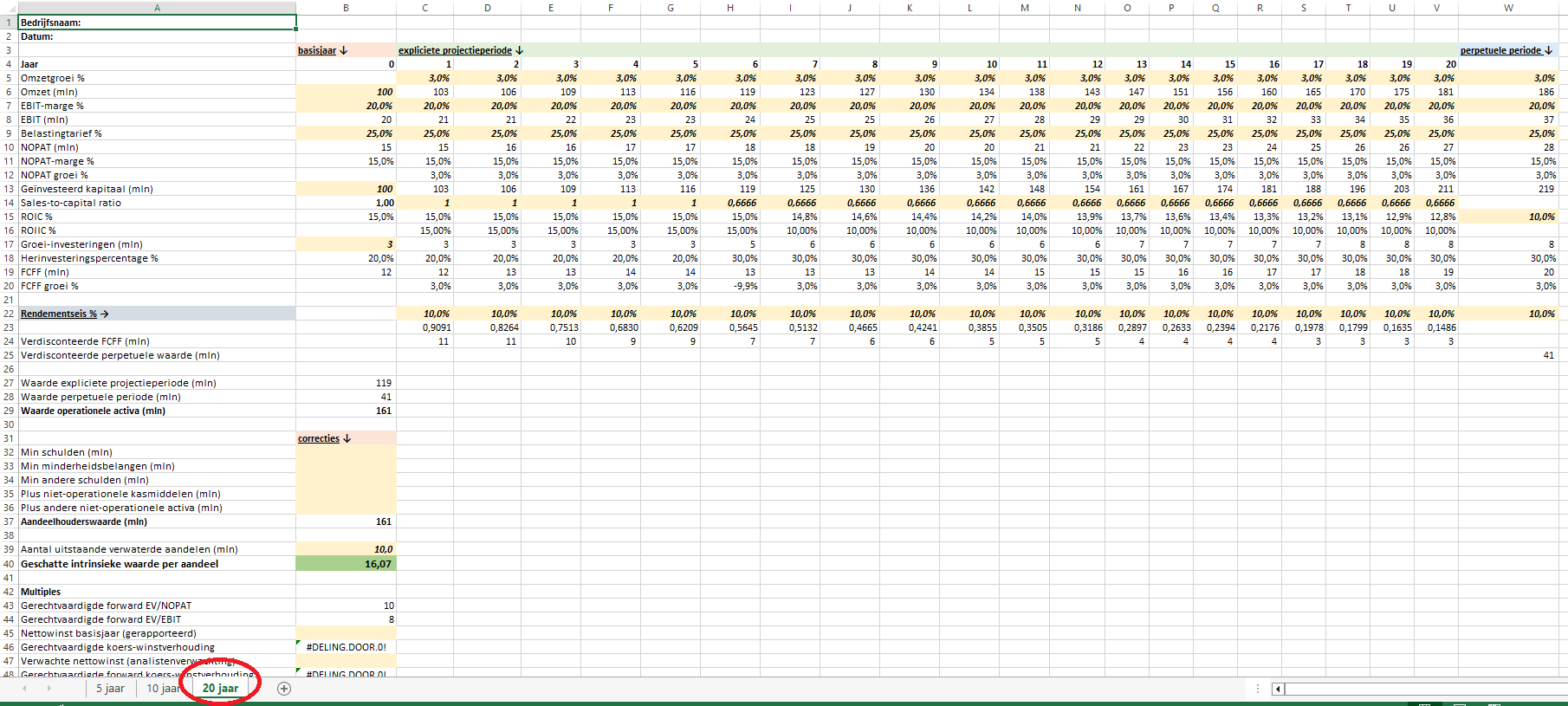Viewport: 1568px width, 706px height.
Task: Add a new sheet with the plus icon
Action: point(284,689)
